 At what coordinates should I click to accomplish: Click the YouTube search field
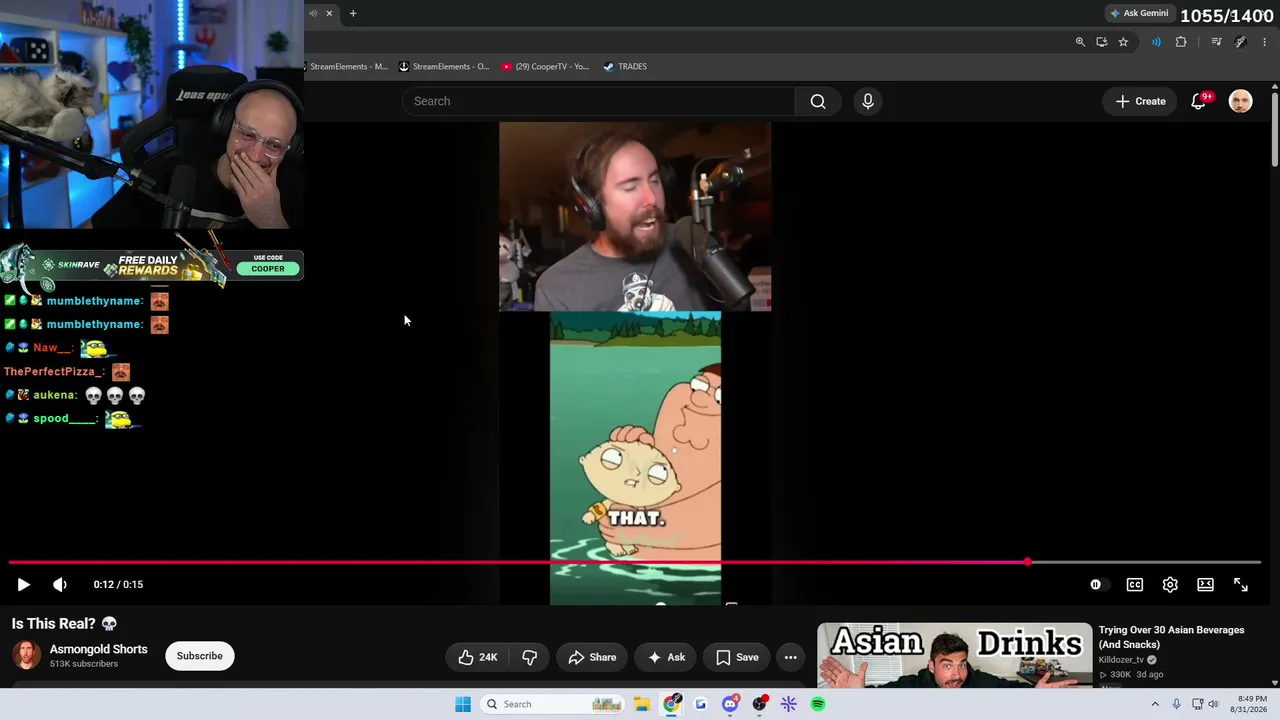click(598, 101)
